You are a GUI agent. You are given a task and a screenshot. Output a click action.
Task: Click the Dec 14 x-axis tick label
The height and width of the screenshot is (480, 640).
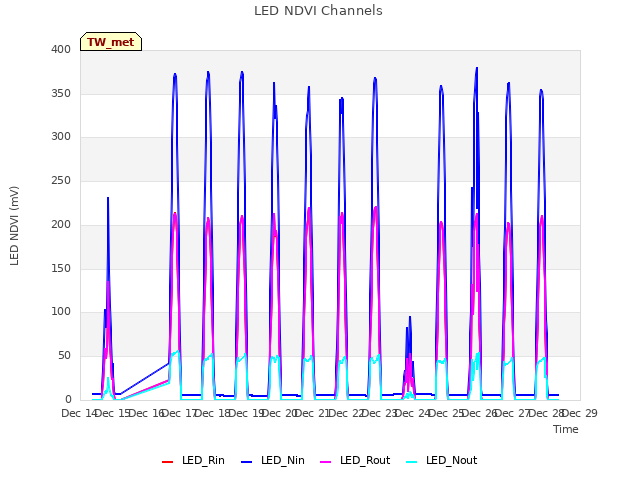(x=78, y=413)
